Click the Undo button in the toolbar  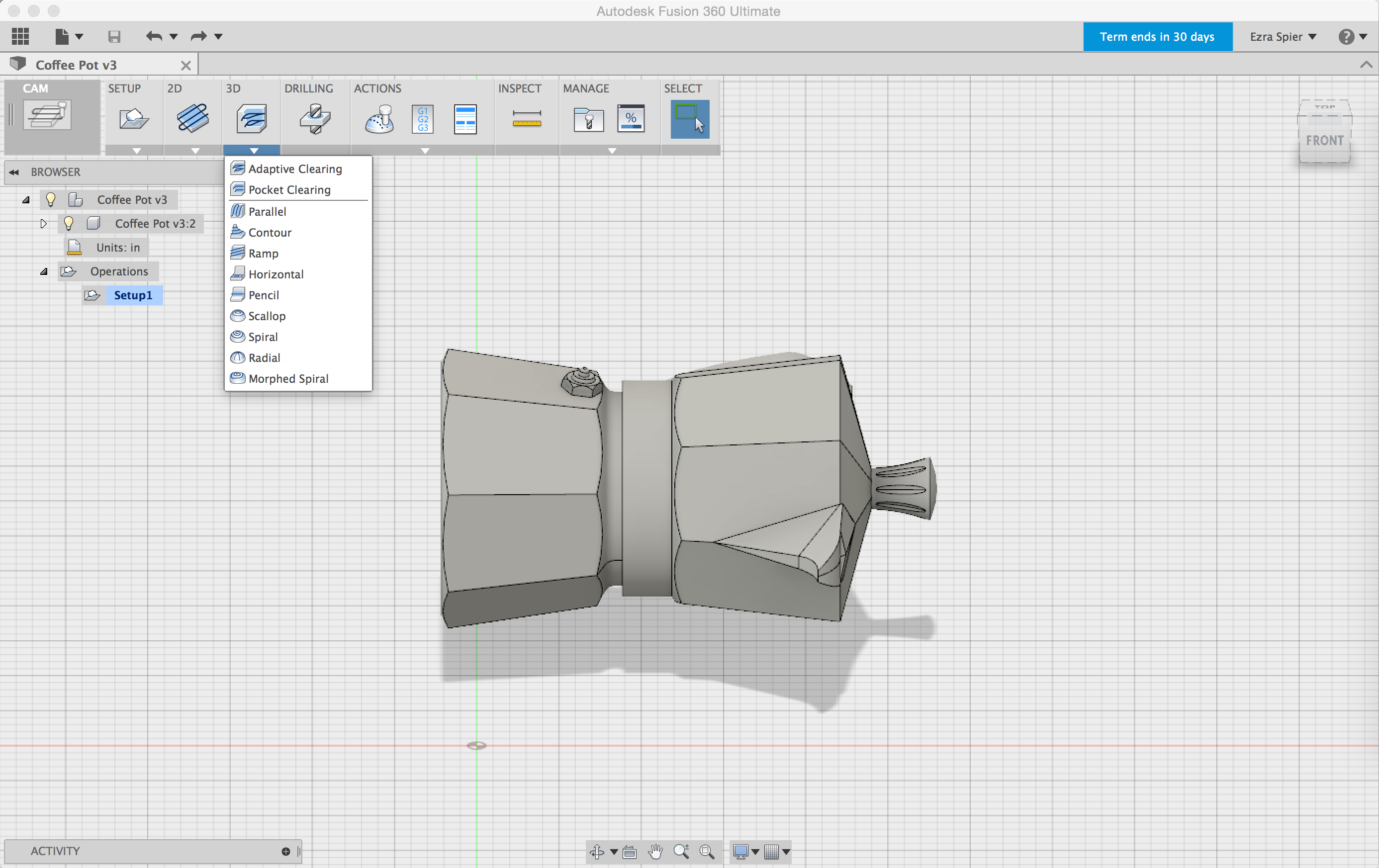(x=154, y=36)
